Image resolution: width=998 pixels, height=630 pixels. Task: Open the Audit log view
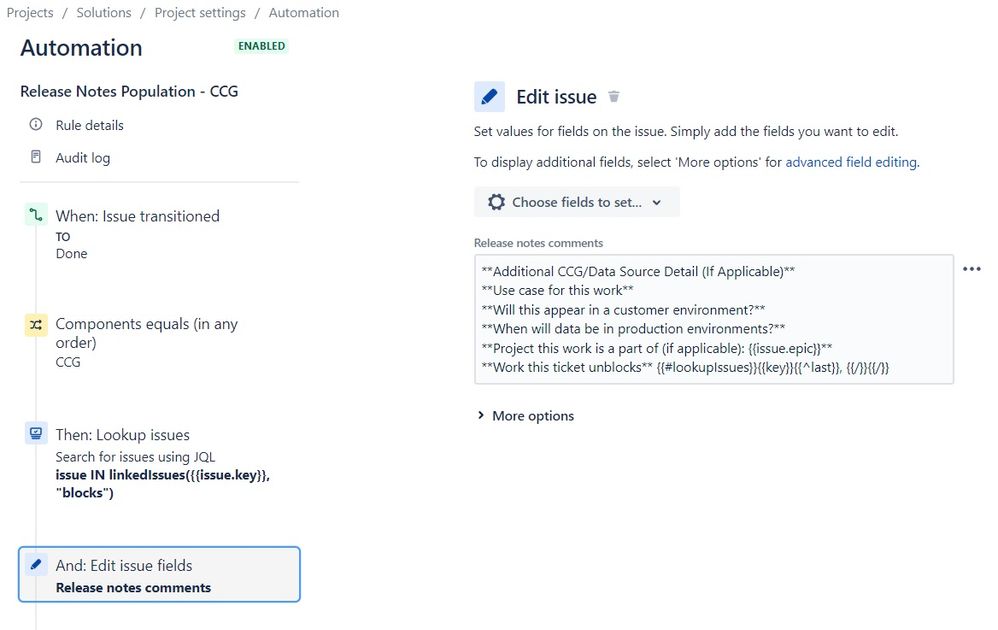[x=85, y=157]
